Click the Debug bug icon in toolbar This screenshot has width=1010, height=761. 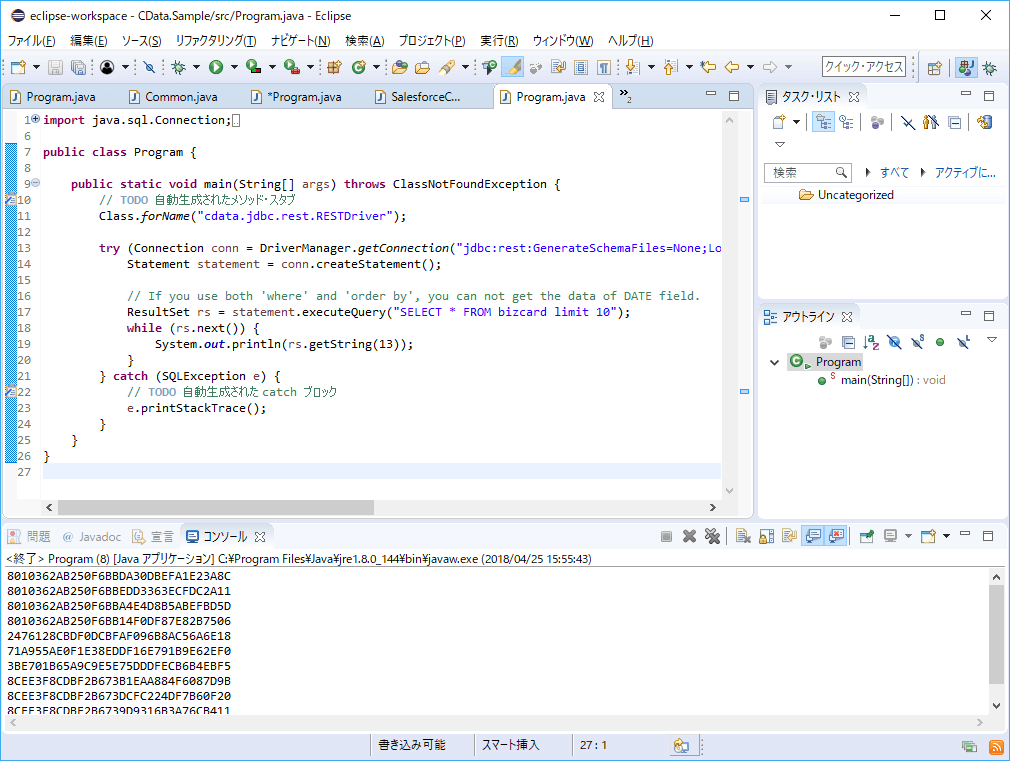177,67
